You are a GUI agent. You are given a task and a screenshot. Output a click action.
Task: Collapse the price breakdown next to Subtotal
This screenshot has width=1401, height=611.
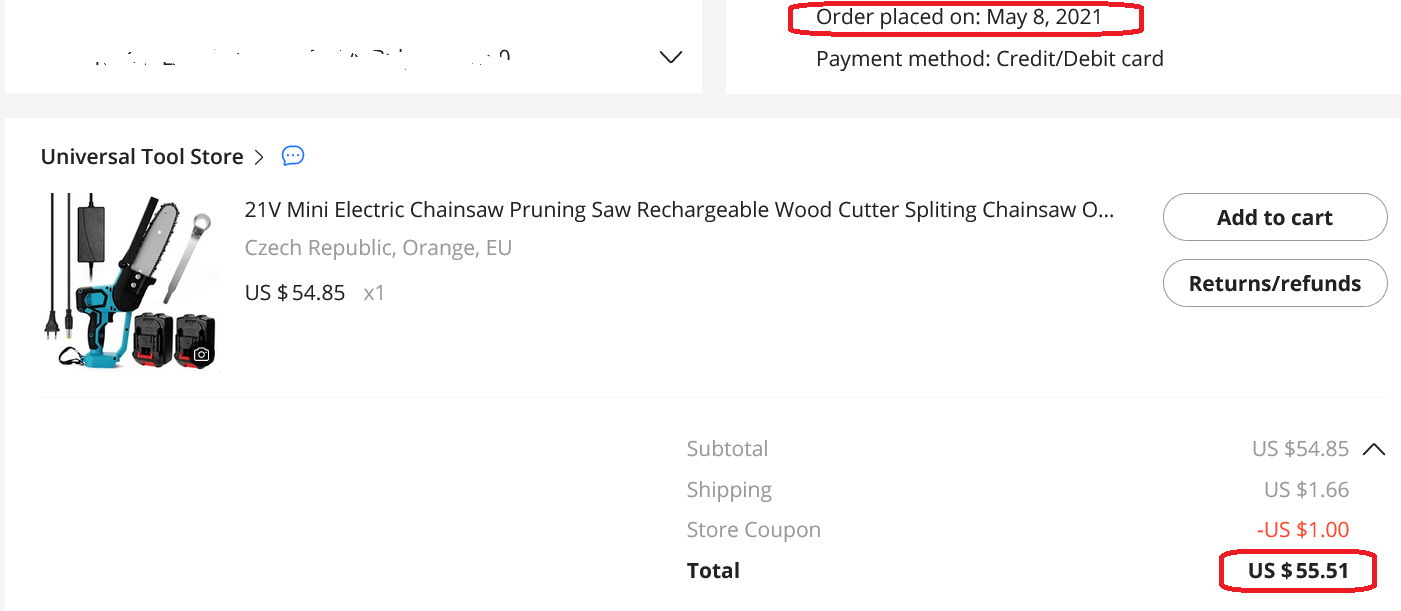[x=1374, y=449]
